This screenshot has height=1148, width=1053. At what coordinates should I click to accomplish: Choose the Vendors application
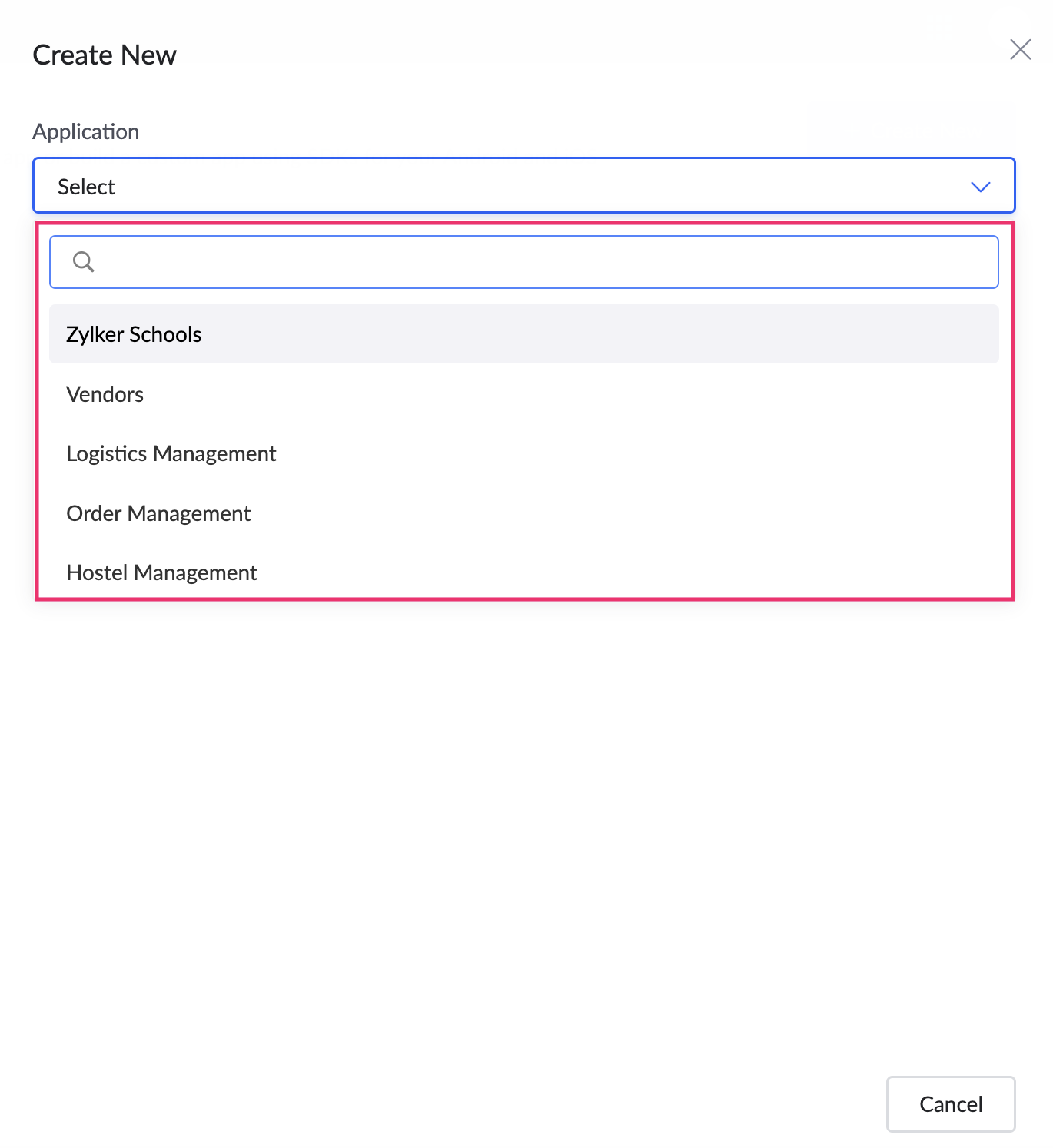[105, 395]
